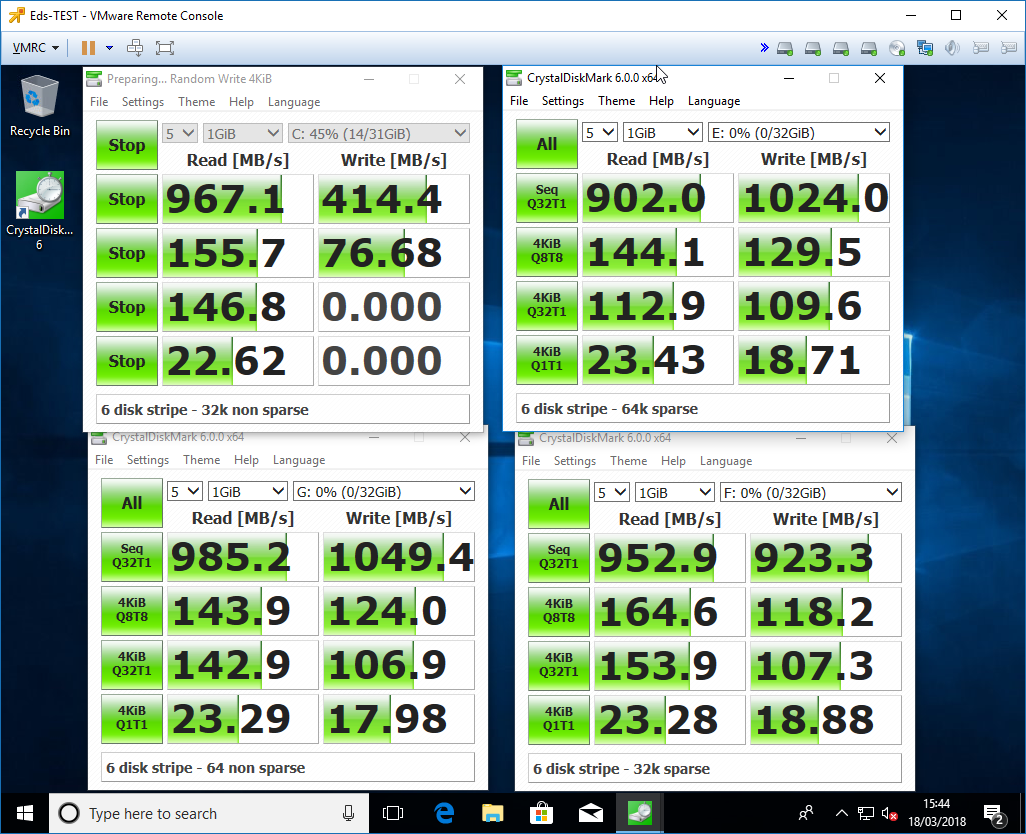This screenshot has width=1026, height=834.
Task: Click Stop button beside 22.62 read value
Action: tap(127, 361)
